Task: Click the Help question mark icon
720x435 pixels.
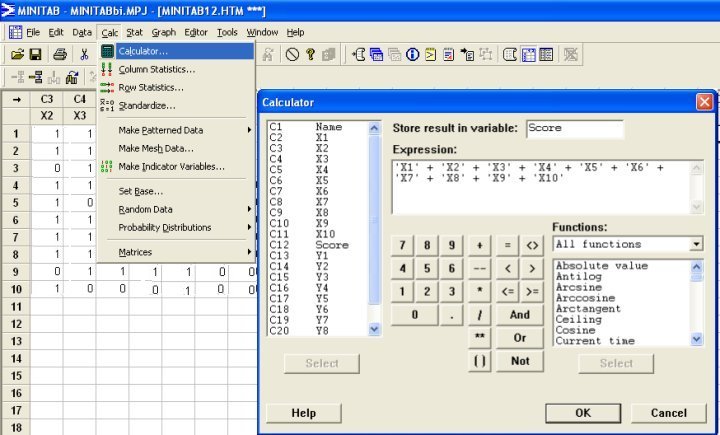Action: (311, 54)
